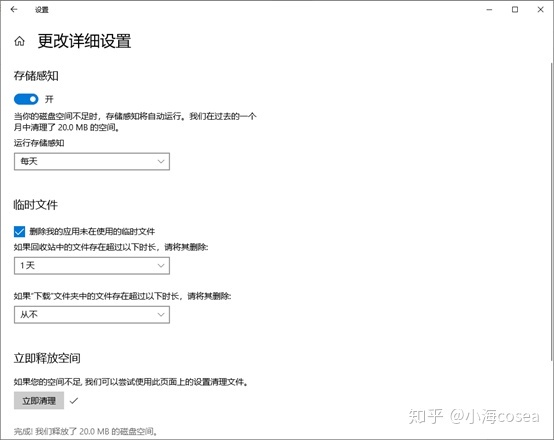The height and width of the screenshot is (440, 554).
Task: Open the 运行存储感知 dropdown showing 每天
Action: click(92, 162)
